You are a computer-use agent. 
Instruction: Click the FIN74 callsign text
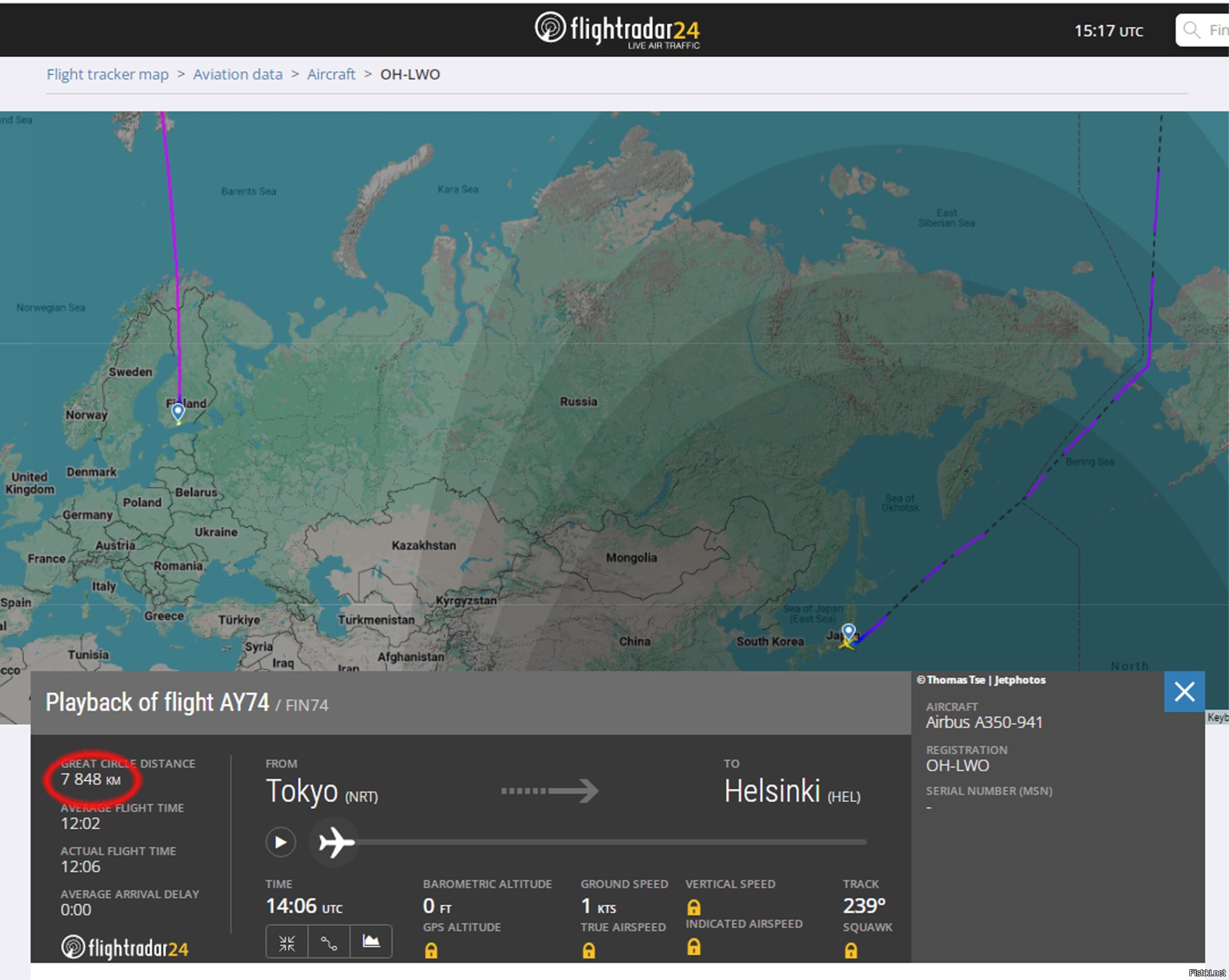pos(307,706)
